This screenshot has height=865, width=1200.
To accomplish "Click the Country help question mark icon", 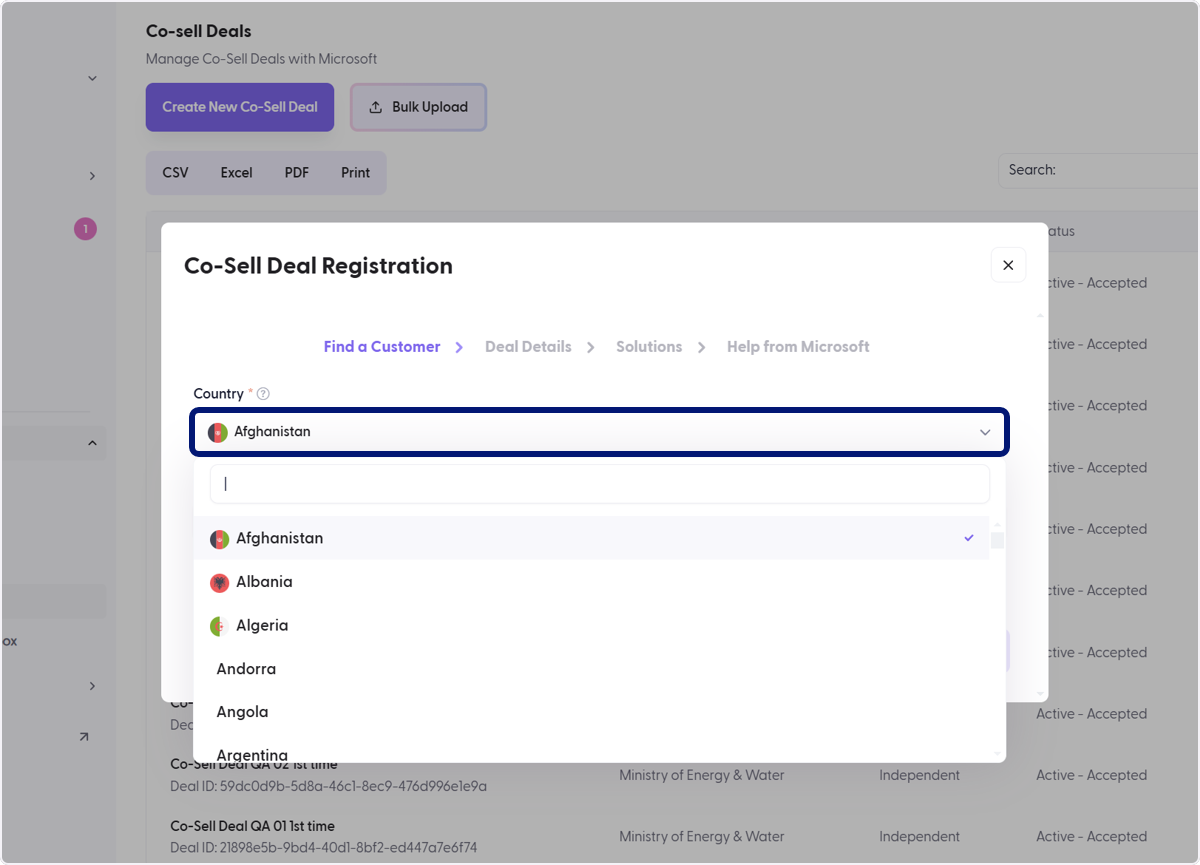I will [263, 394].
